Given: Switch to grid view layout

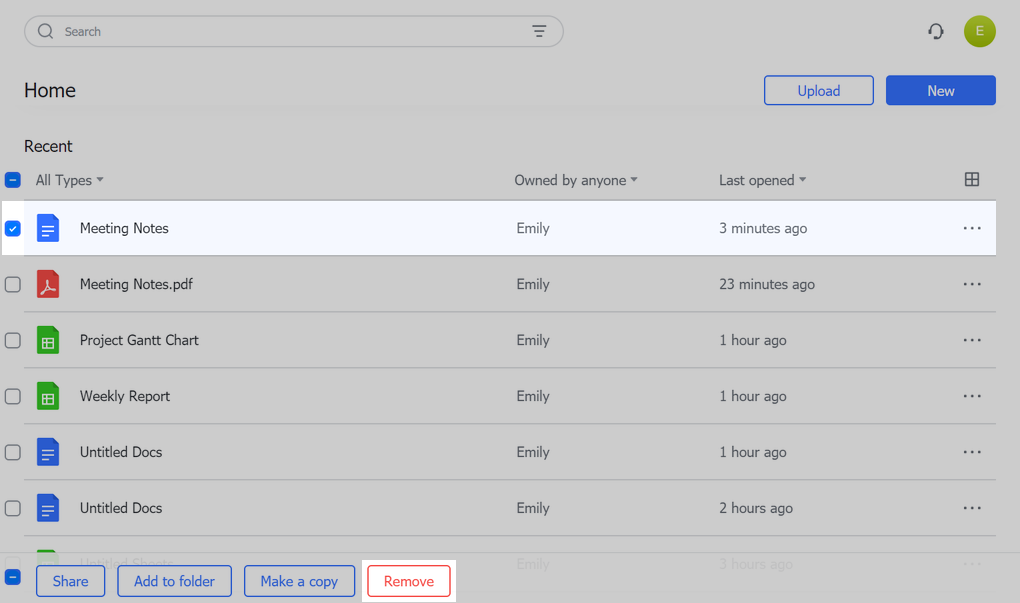Looking at the screenshot, I should tap(971, 180).
